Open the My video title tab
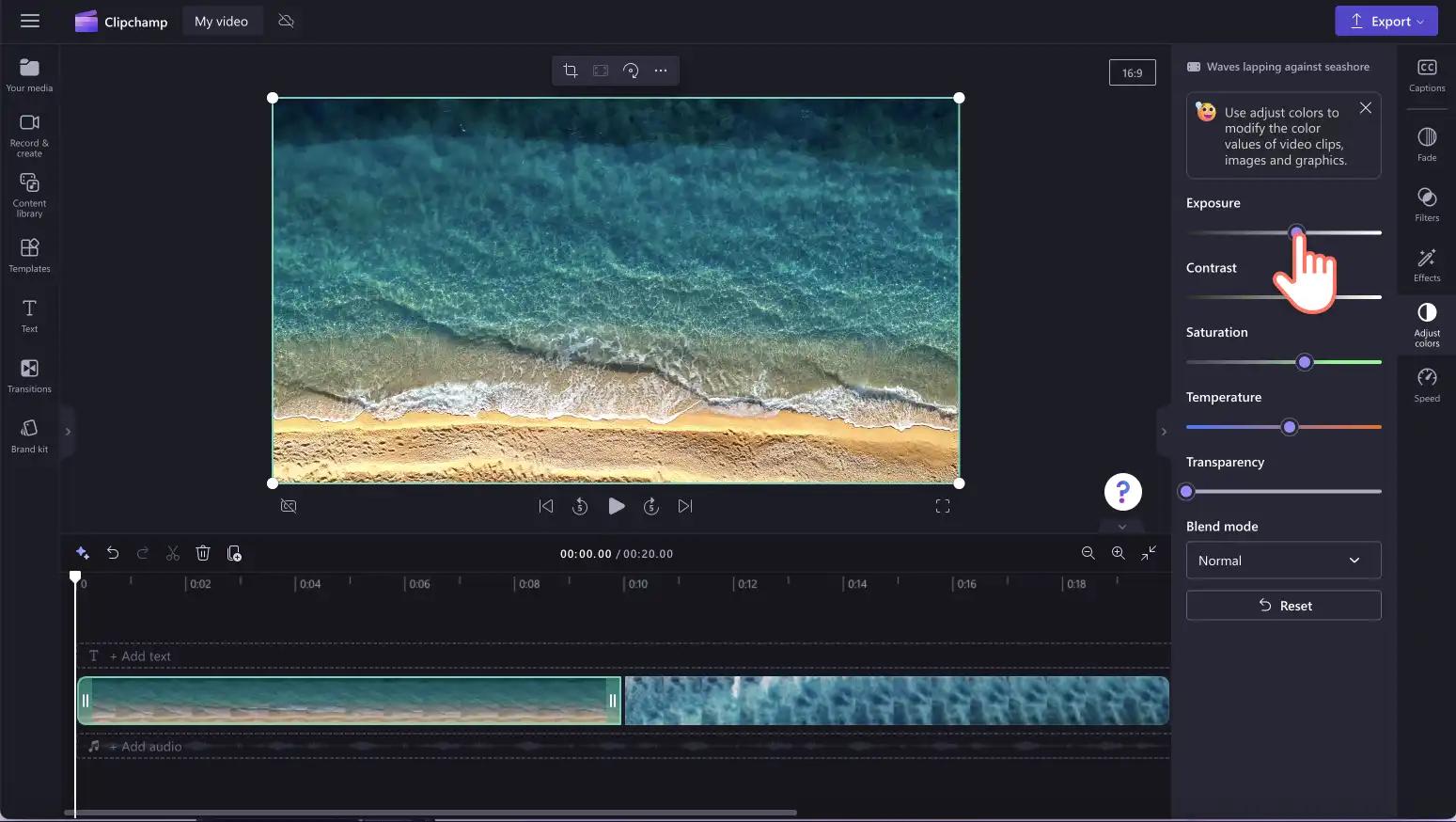Screen dimensions: 1456x822 (x=222, y=21)
